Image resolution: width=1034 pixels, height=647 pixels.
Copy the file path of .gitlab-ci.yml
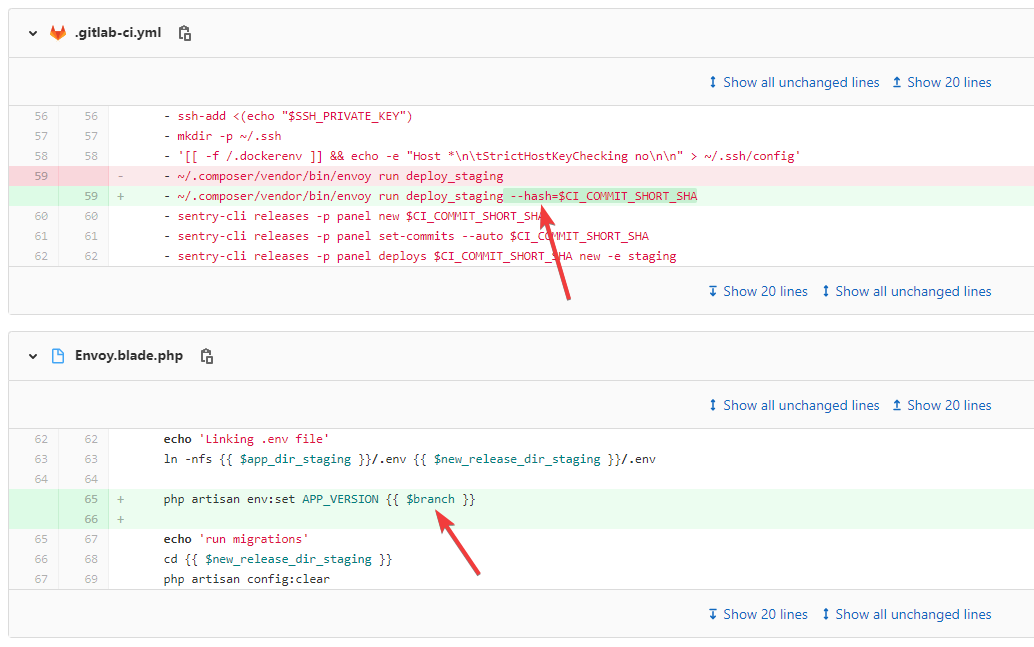tap(184, 33)
